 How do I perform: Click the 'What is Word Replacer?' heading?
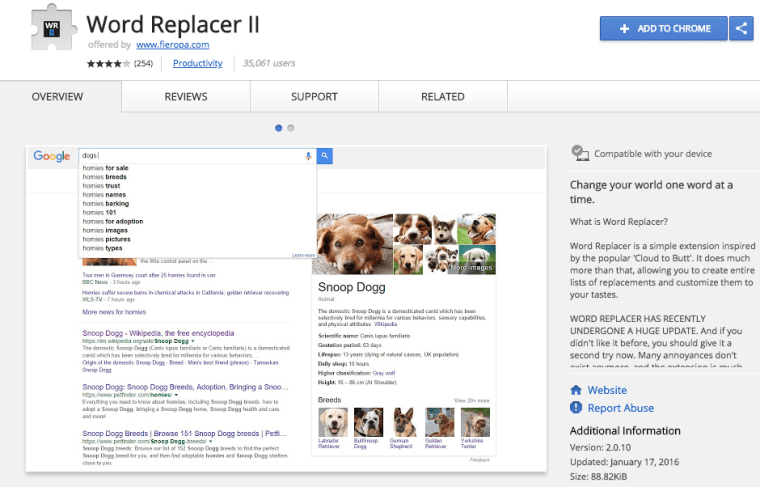tap(618, 222)
